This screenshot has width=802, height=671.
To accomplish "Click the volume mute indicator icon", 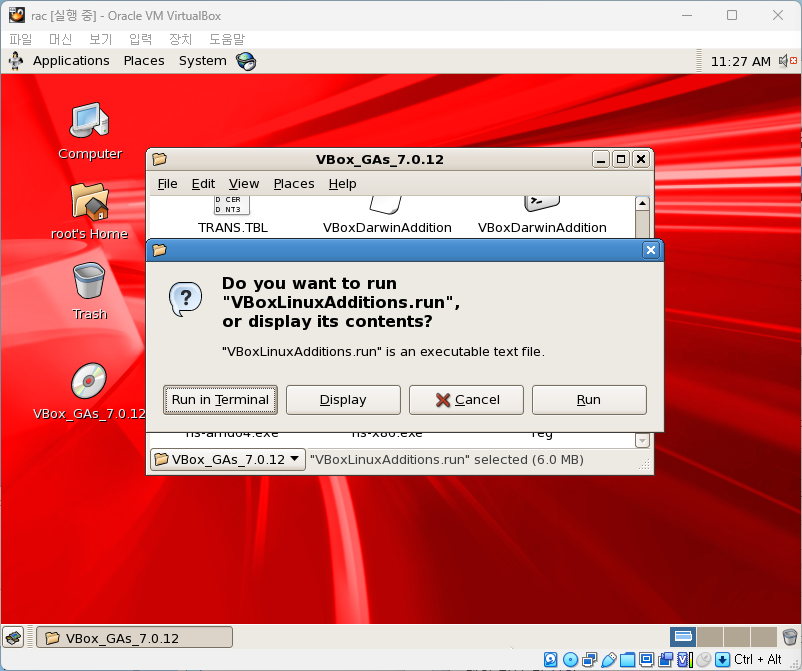I will pos(788,61).
